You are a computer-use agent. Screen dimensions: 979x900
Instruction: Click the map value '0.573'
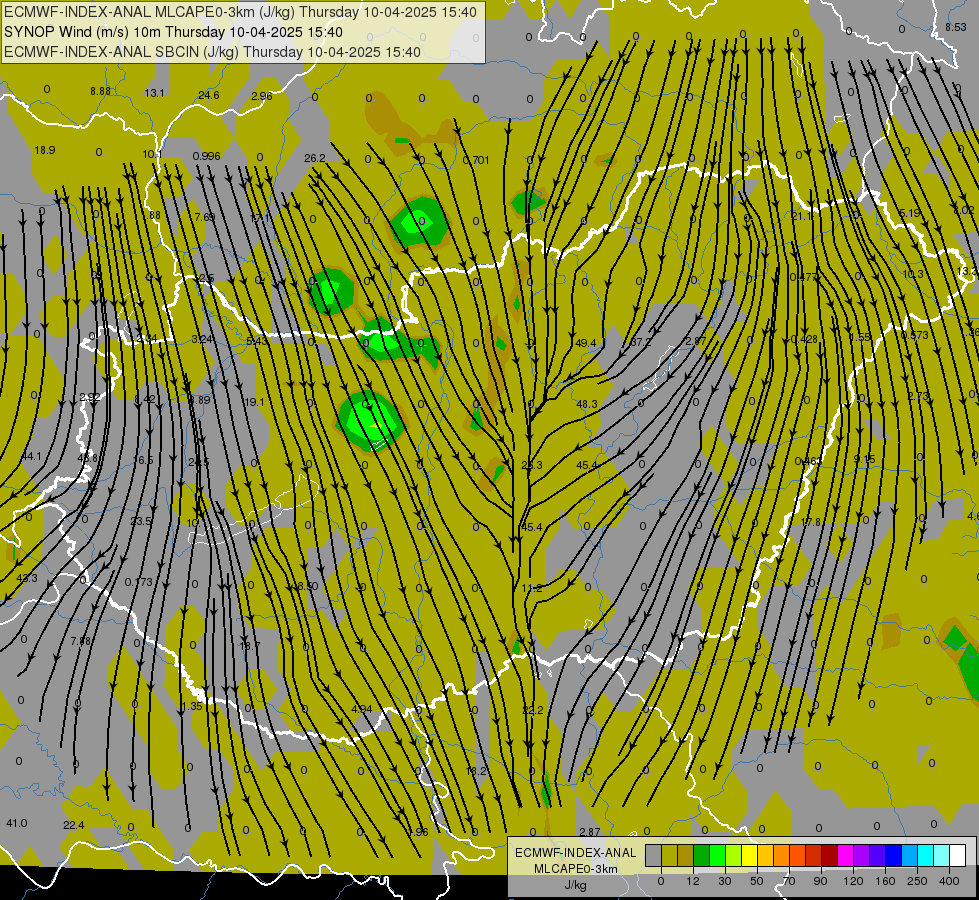[x=915, y=335]
